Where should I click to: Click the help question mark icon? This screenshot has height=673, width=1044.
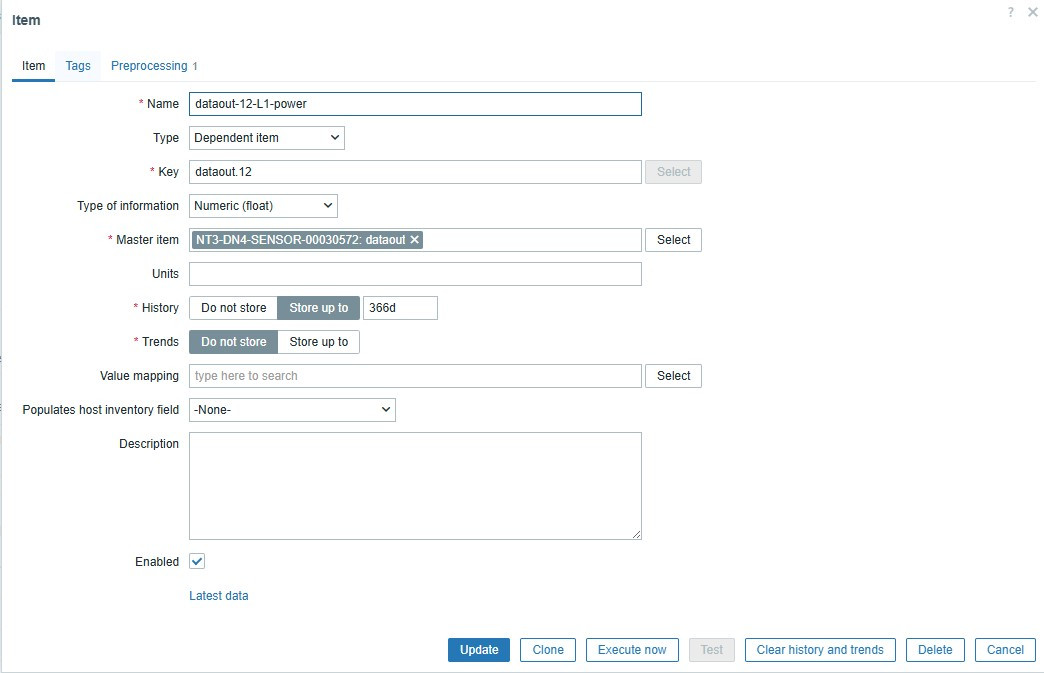1009,12
